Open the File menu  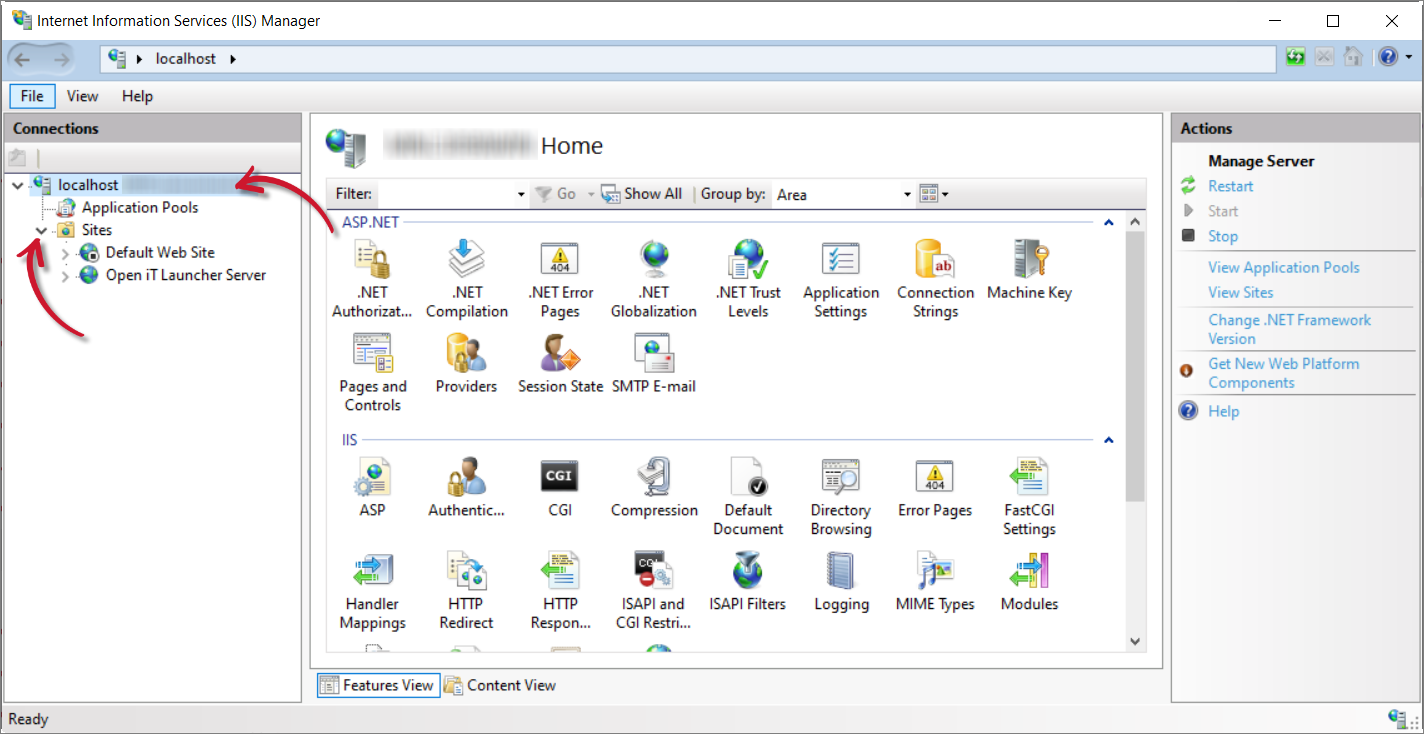(x=32, y=96)
